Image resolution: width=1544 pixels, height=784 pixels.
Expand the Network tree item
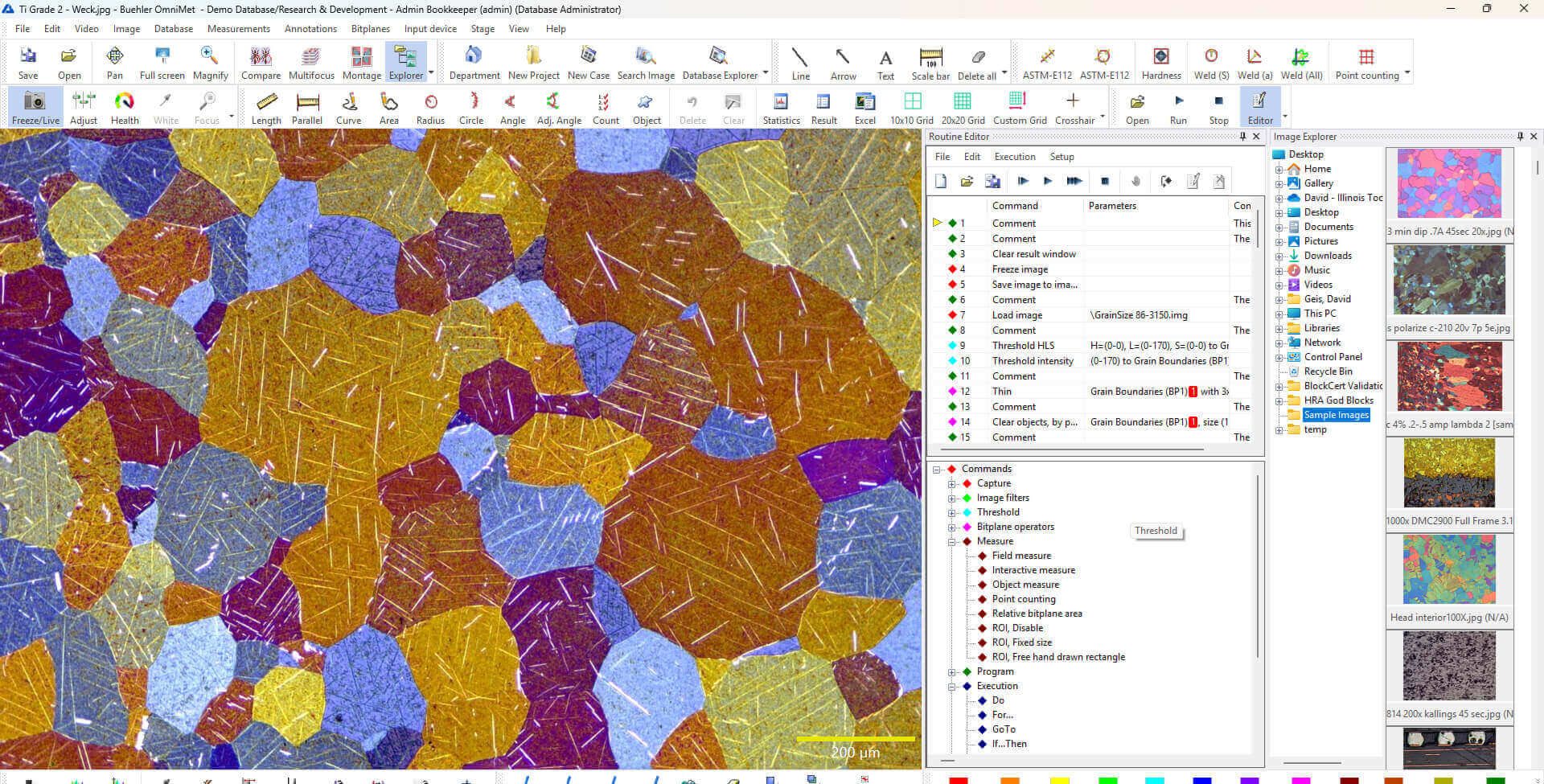coord(1280,342)
